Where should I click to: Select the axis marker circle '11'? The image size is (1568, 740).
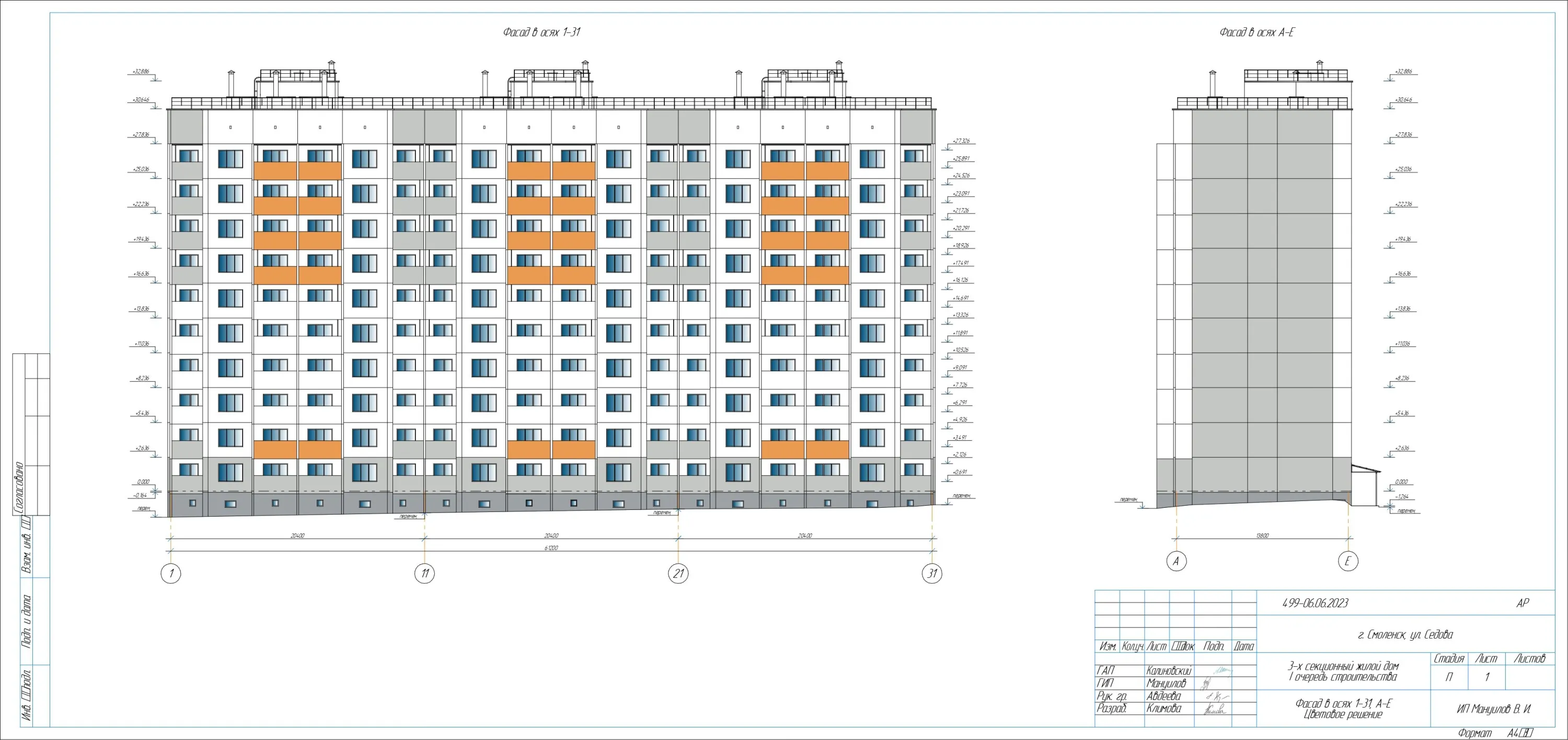(x=425, y=573)
